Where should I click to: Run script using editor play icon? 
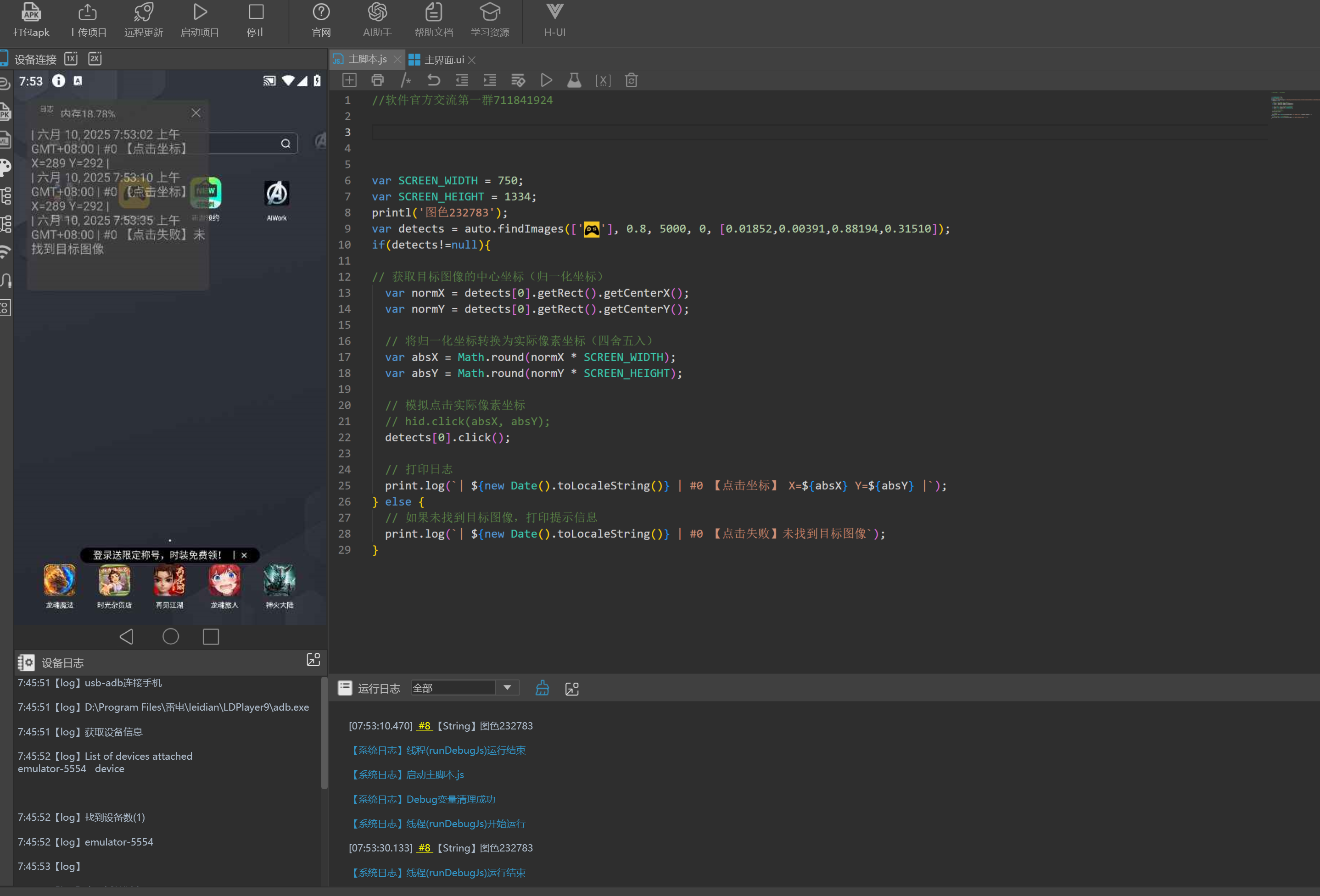[x=546, y=80]
